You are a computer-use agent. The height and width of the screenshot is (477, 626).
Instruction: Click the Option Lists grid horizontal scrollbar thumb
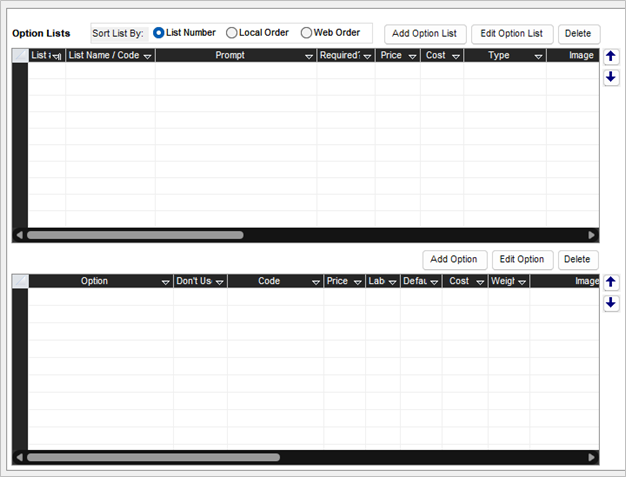[x=135, y=235]
